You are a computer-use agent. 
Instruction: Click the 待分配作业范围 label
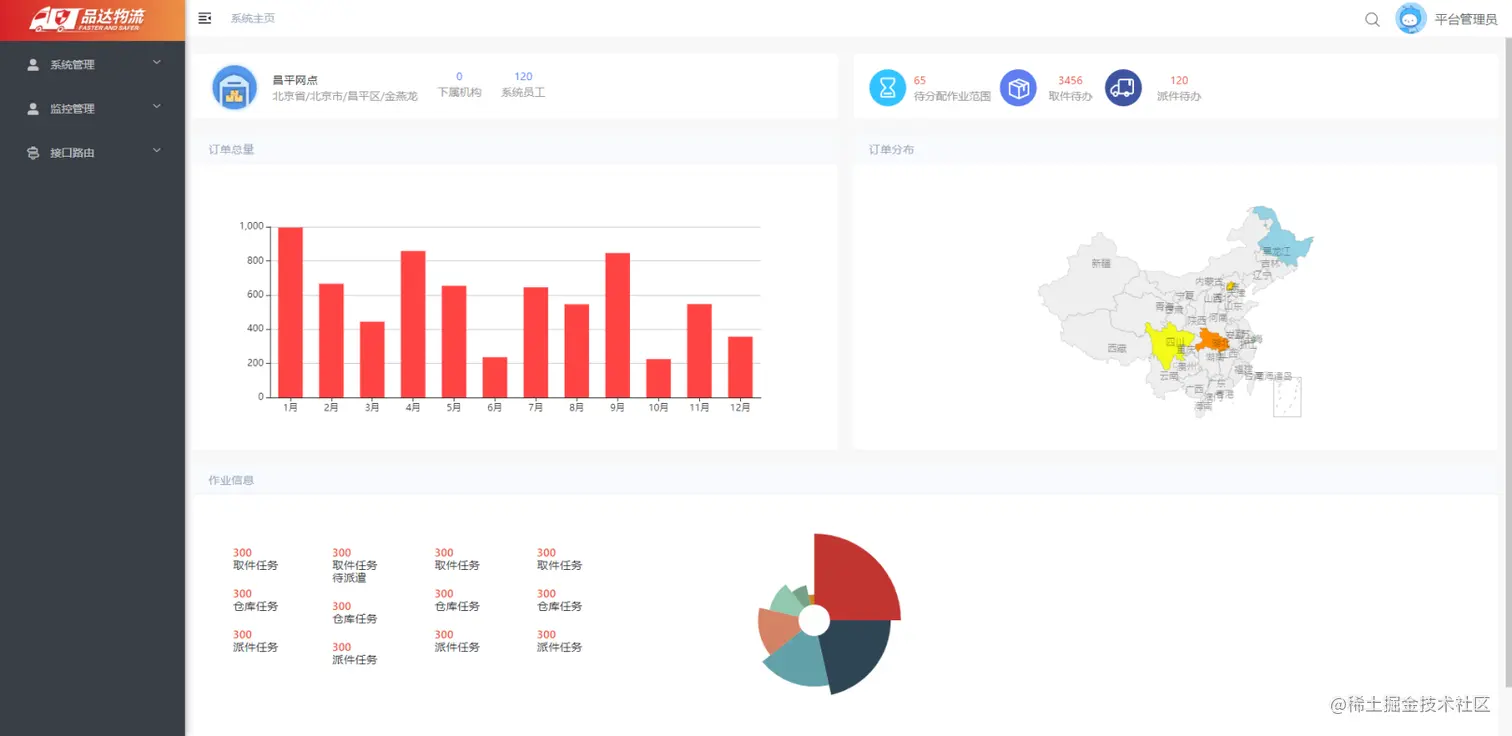(x=952, y=97)
